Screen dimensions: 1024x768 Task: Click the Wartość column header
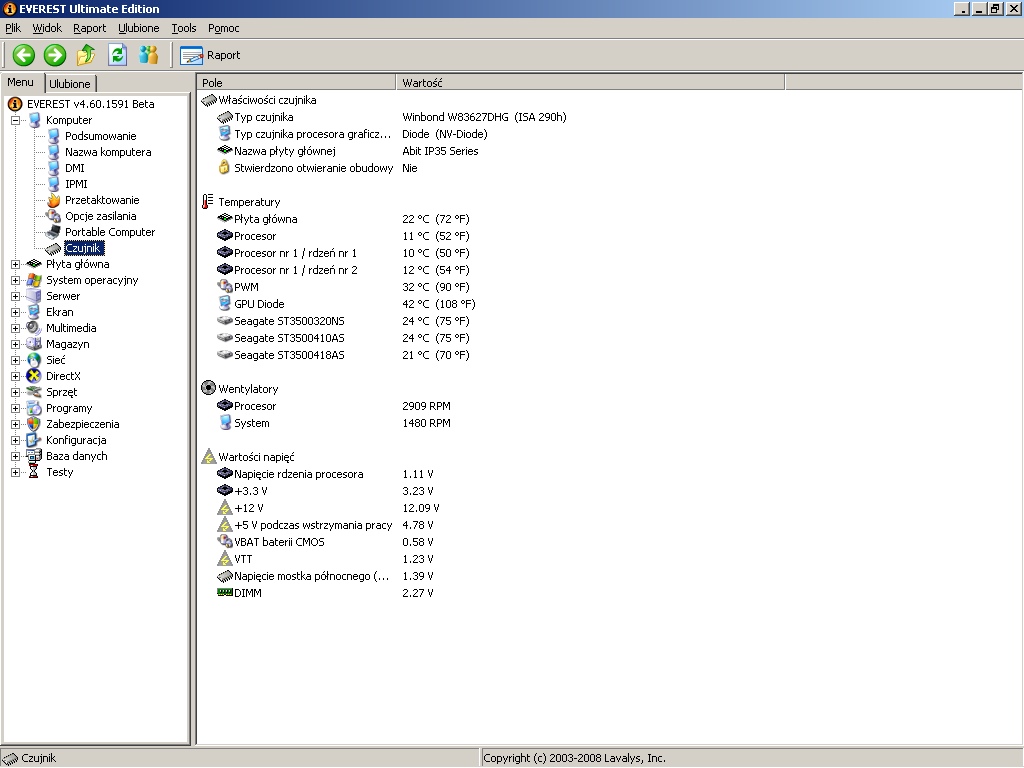[x=590, y=83]
